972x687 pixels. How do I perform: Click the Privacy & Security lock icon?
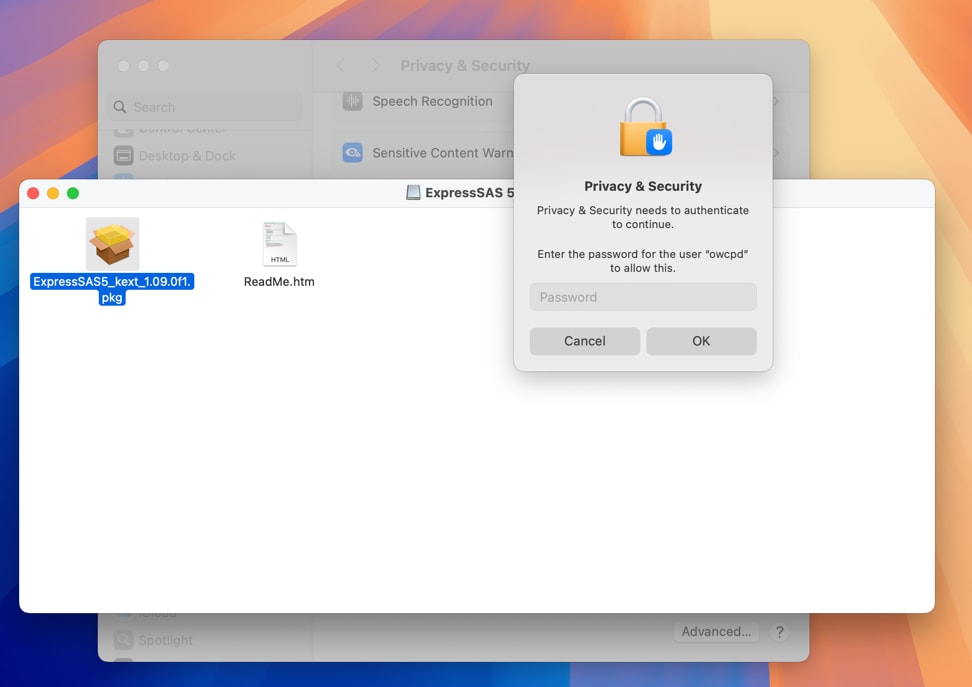tap(644, 127)
